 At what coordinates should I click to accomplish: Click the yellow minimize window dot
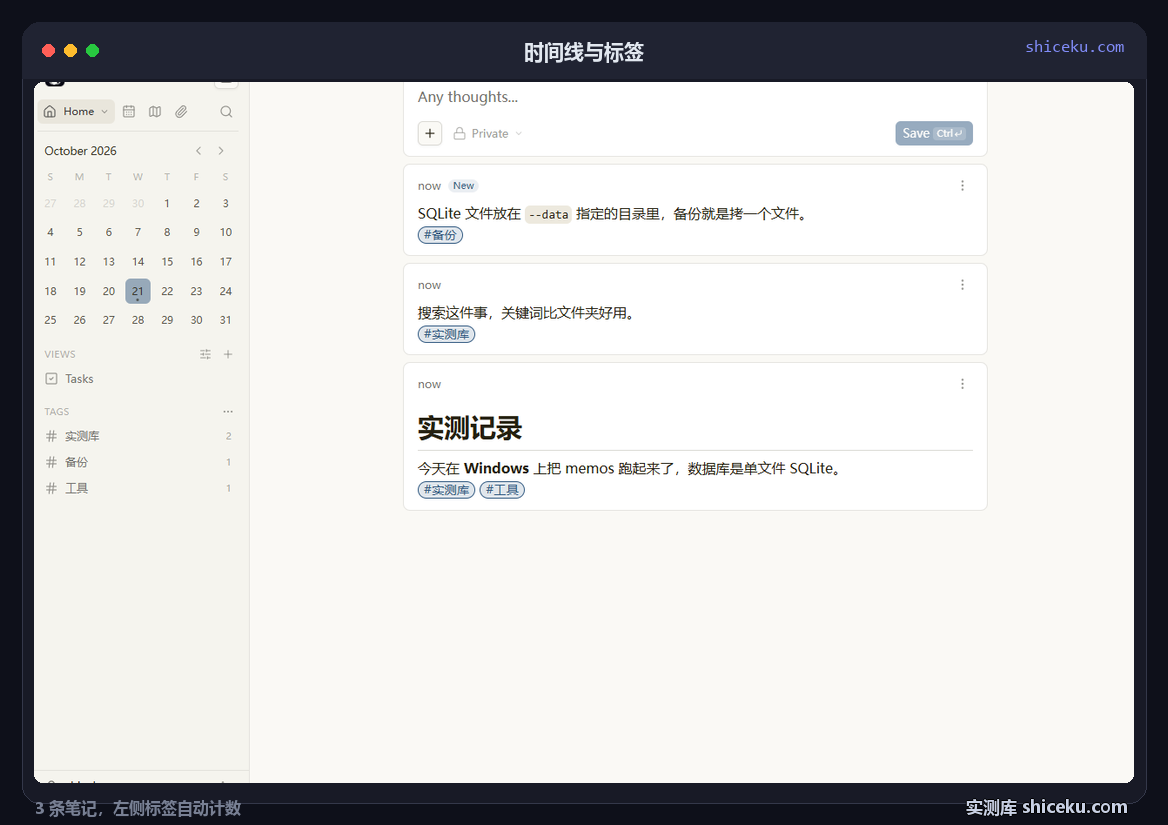coord(71,51)
